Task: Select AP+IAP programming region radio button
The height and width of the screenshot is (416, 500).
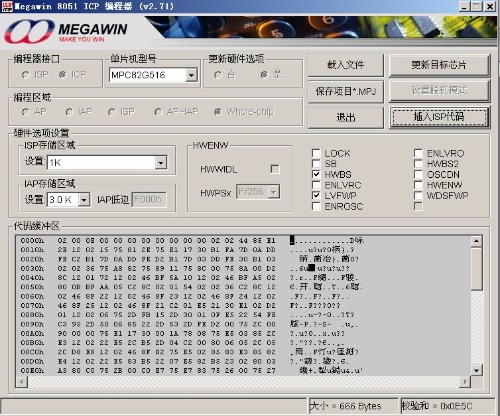Action: pos(158,112)
